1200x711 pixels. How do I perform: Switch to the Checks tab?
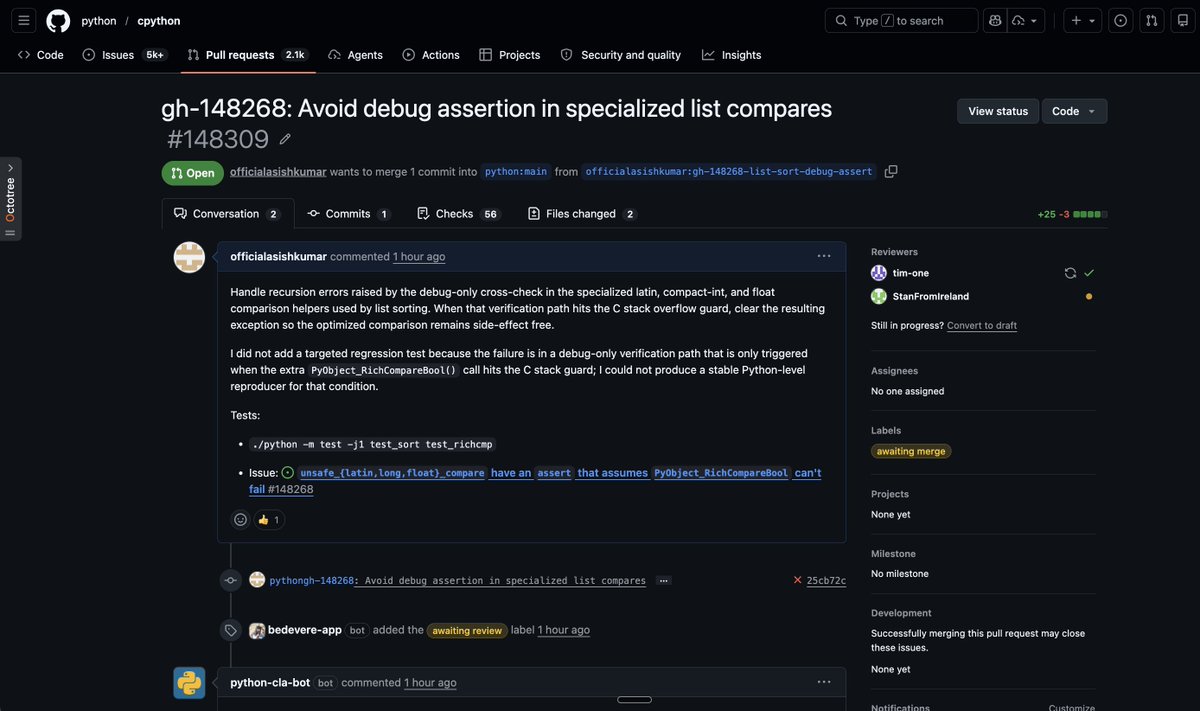pos(459,213)
